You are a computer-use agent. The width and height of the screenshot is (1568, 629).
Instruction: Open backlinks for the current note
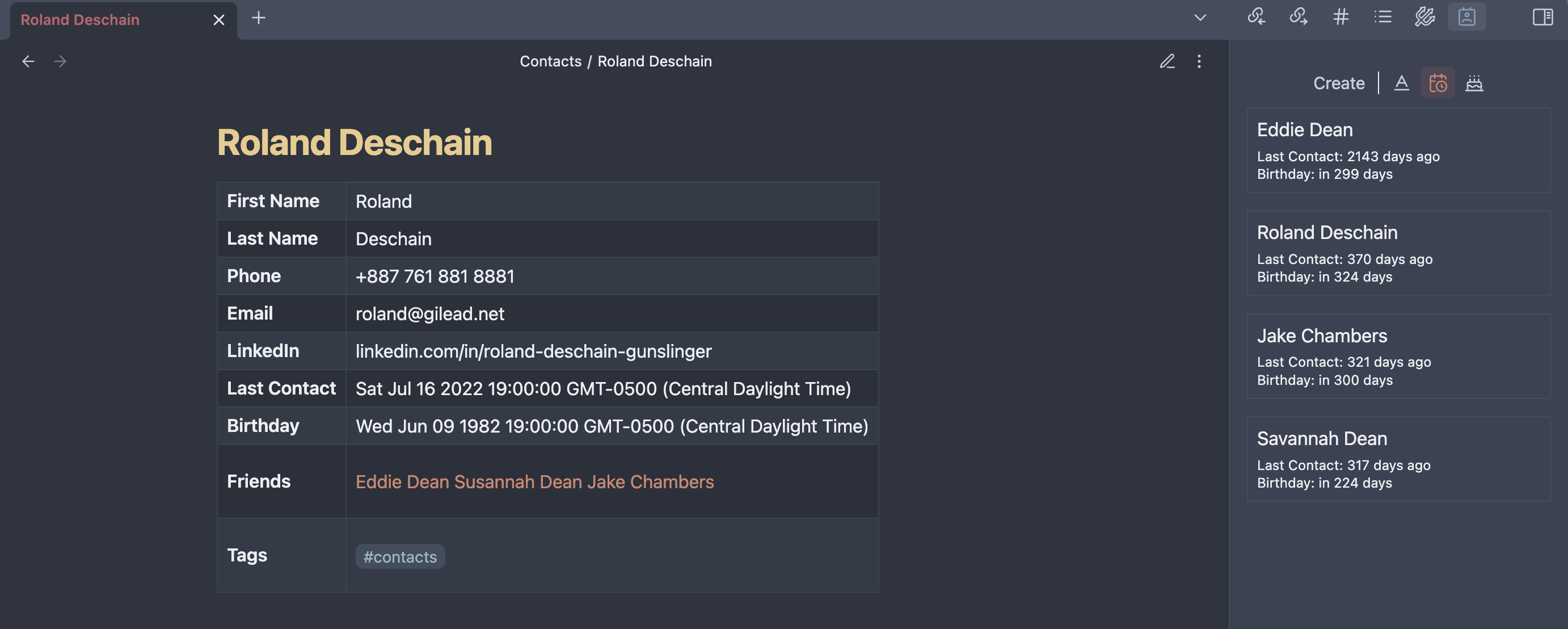(x=1257, y=18)
